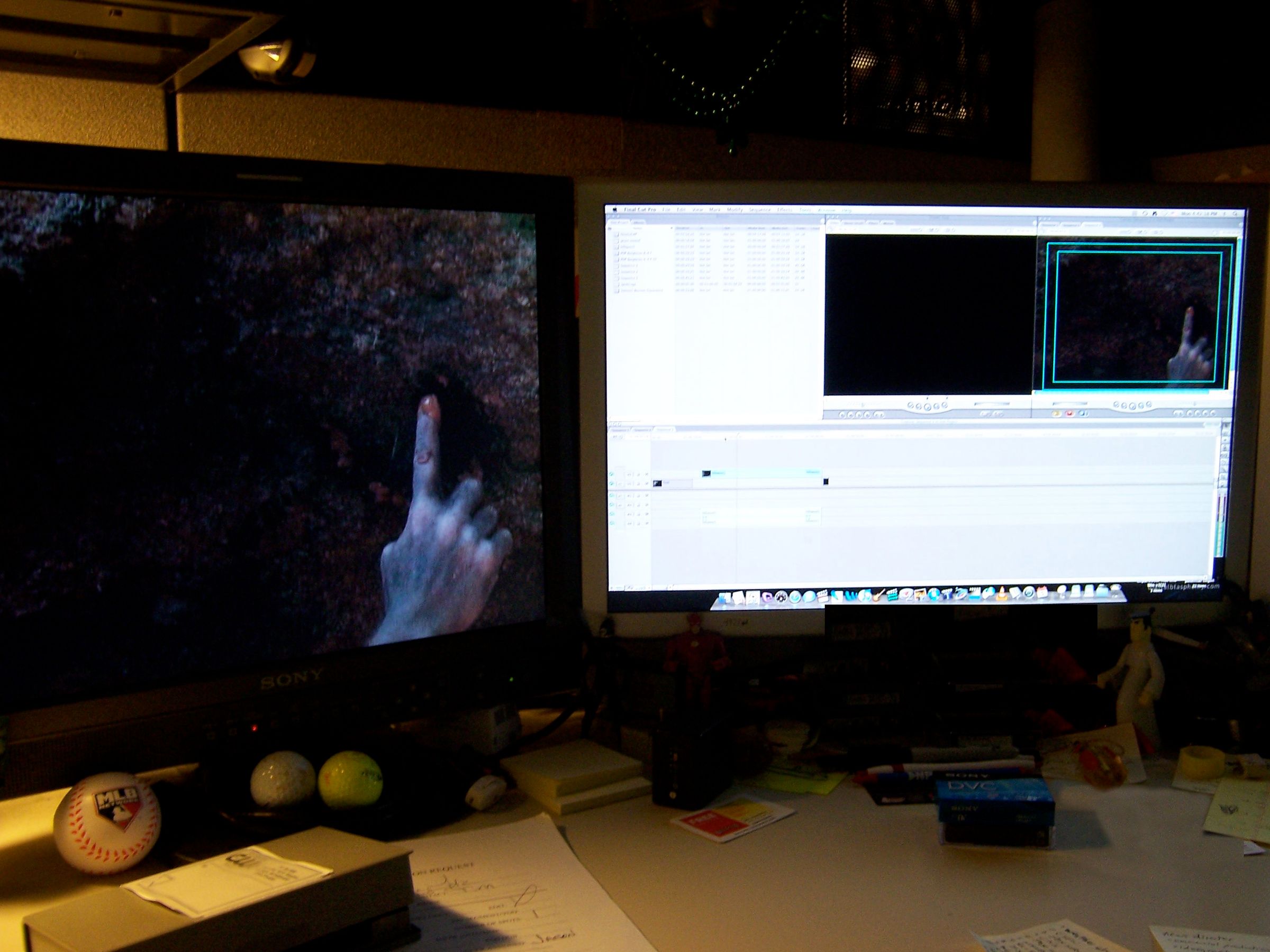Open VLC cone icon in the Dock
The image size is (1270, 952).
(1002, 594)
